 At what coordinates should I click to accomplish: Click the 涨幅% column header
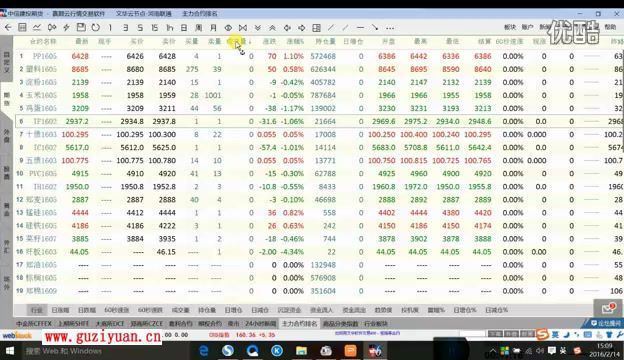(295, 41)
